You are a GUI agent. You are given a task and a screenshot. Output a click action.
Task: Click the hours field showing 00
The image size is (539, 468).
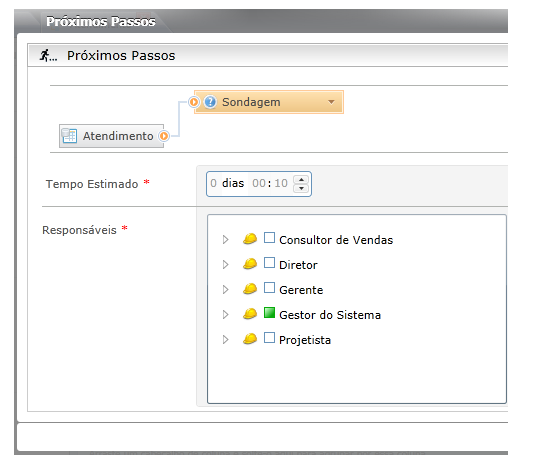(259, 183)
